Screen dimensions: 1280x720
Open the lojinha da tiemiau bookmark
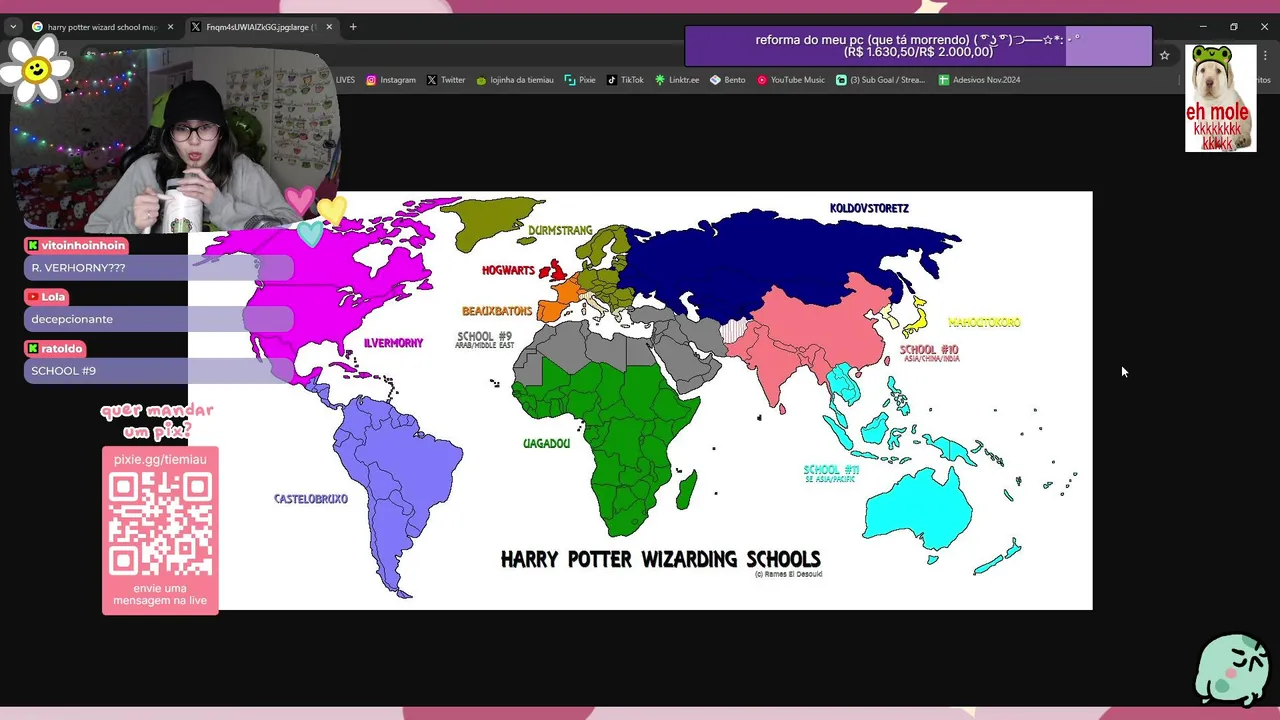pos(515,80)
